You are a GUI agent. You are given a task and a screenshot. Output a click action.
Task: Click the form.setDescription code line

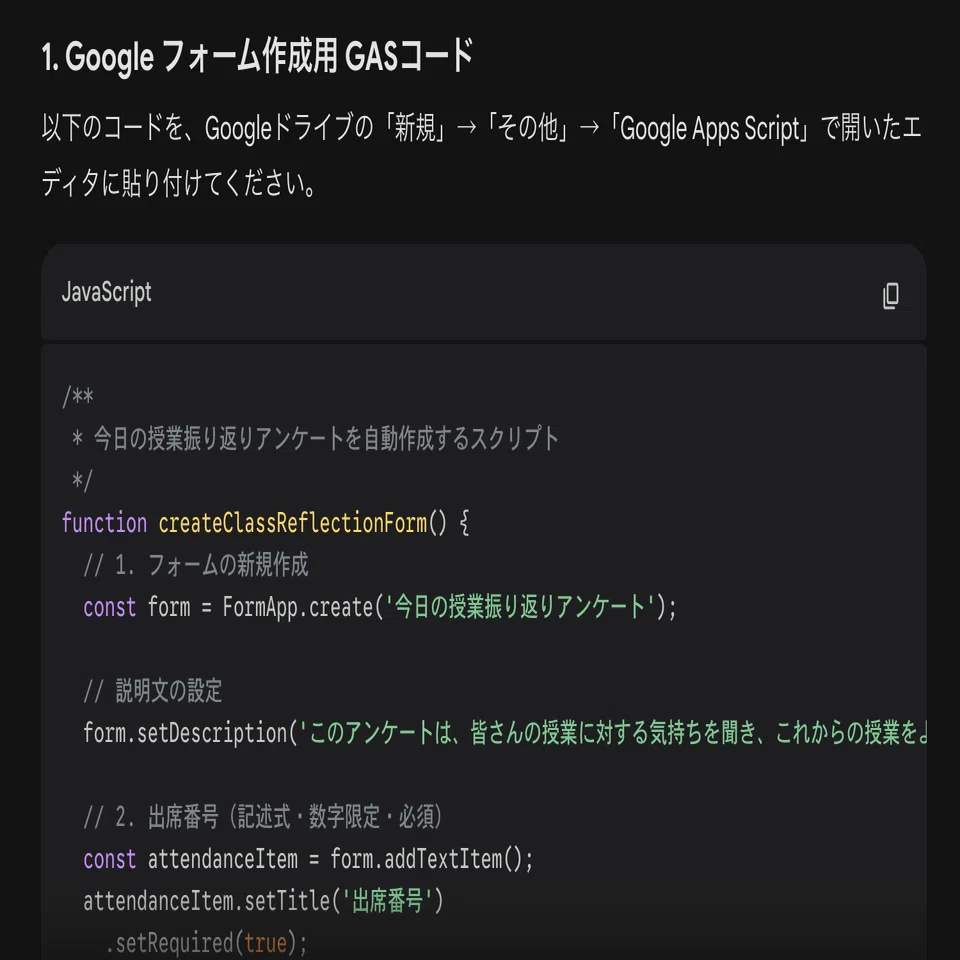click(504, 733)
